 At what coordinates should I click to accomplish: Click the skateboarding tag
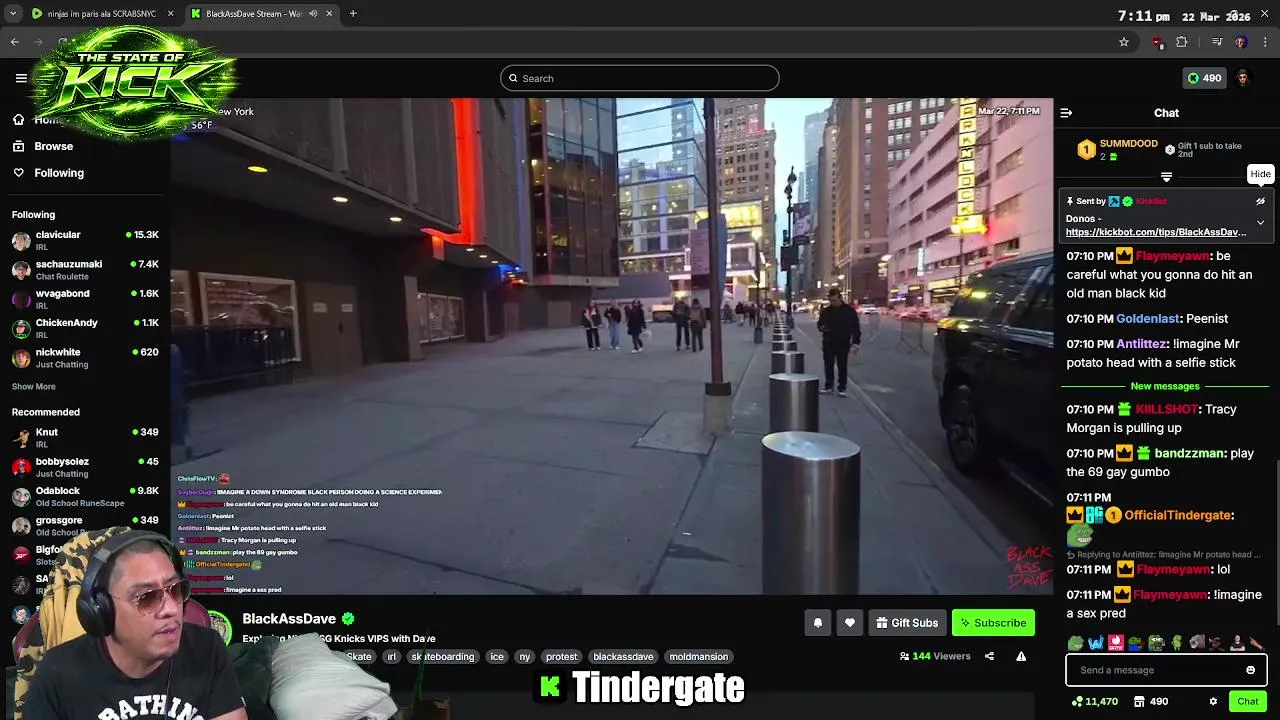click(x=443, y=657)
